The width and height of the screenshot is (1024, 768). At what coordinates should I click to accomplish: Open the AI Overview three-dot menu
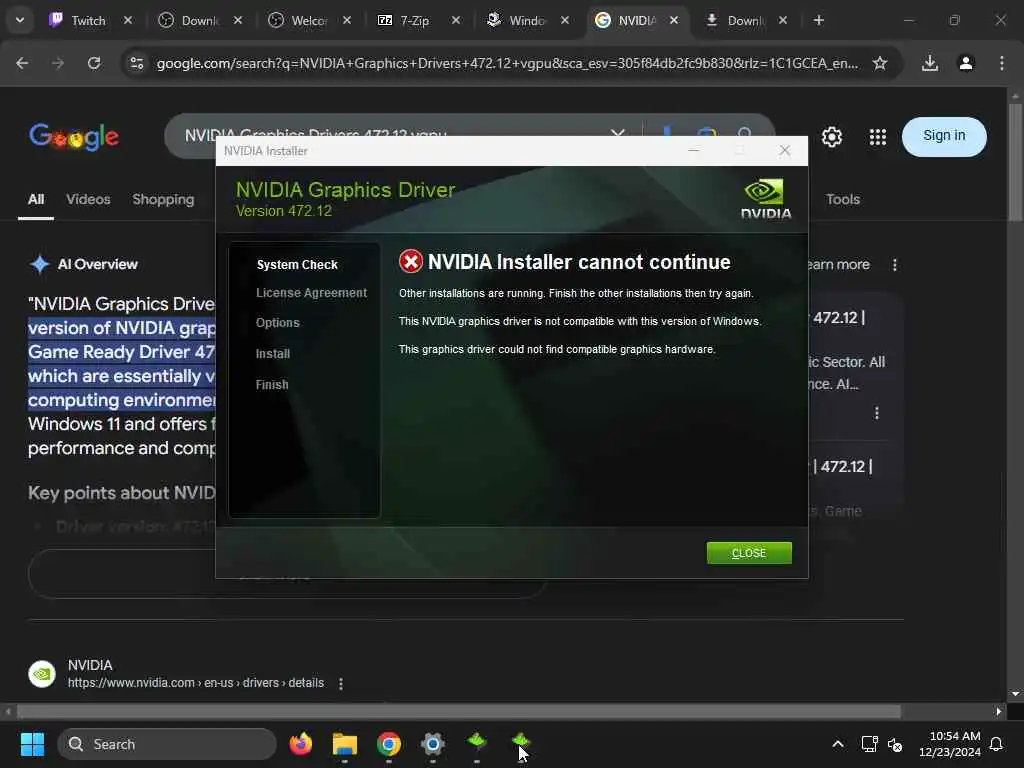coord(895,264)
